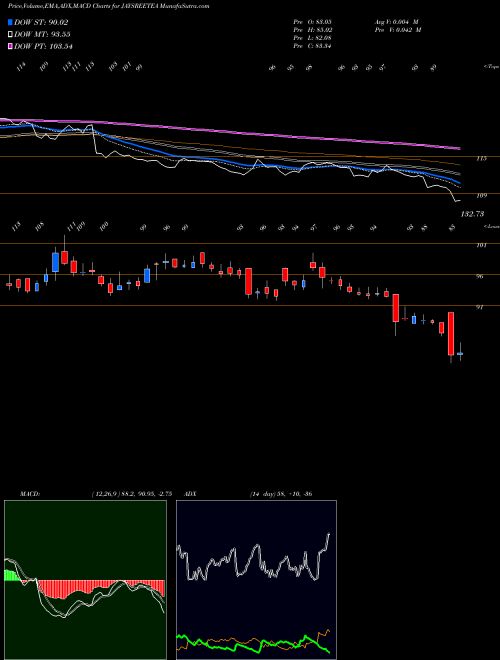Click the ADX (14 day) values text
This screenshot has height=660, width=500.
click(x=281, y=494)
